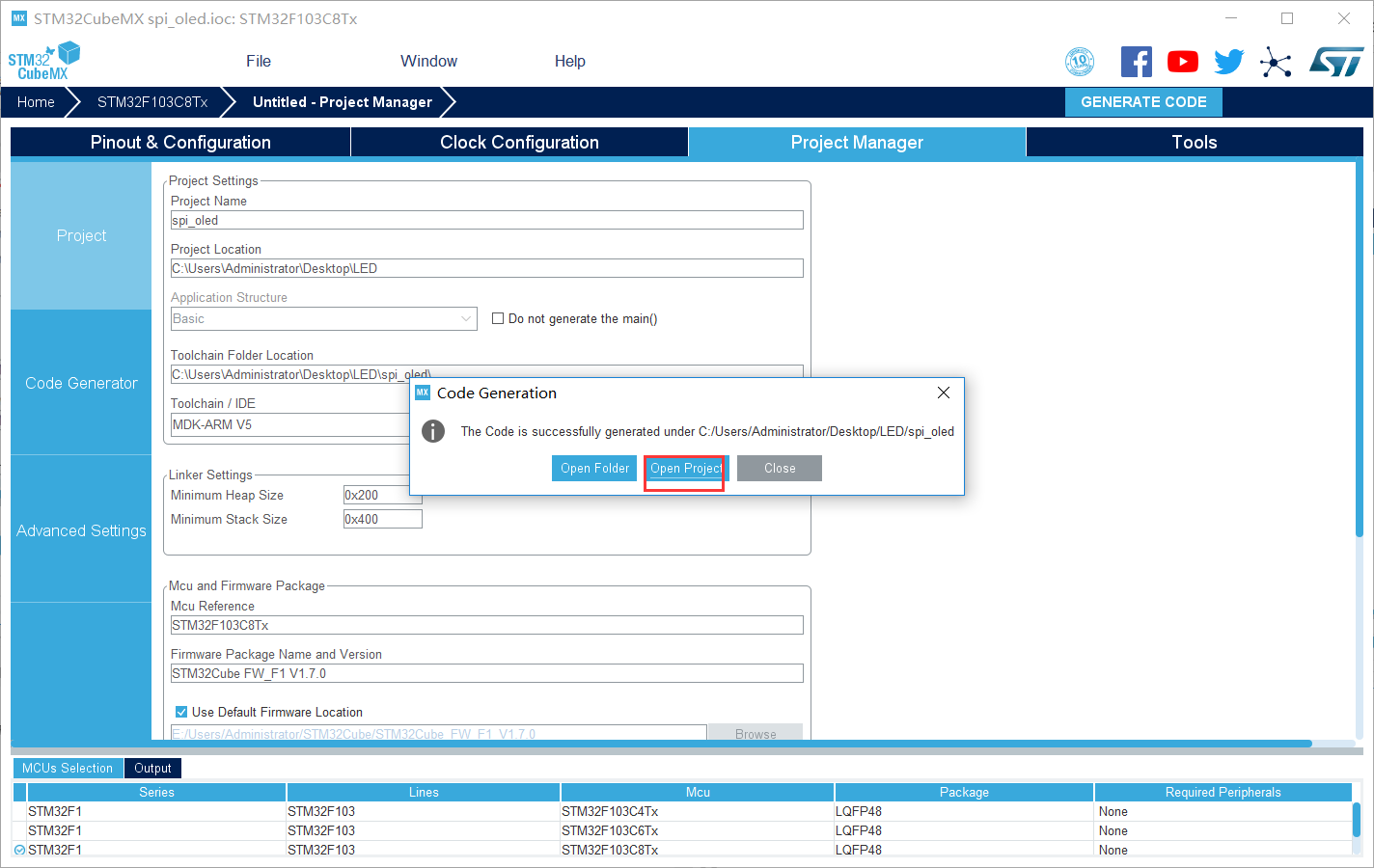Click the MCU list vertical scrollbar

click(1356, 819)
